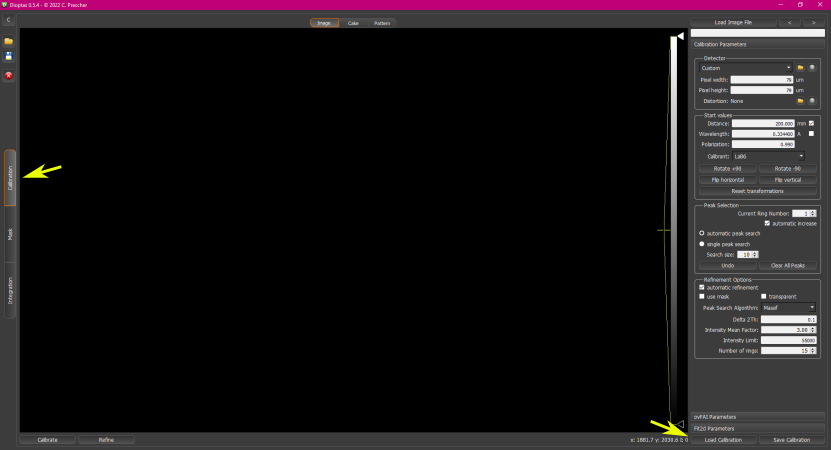
Task: Enable the use mask checkbox
Action: point(702,297)
